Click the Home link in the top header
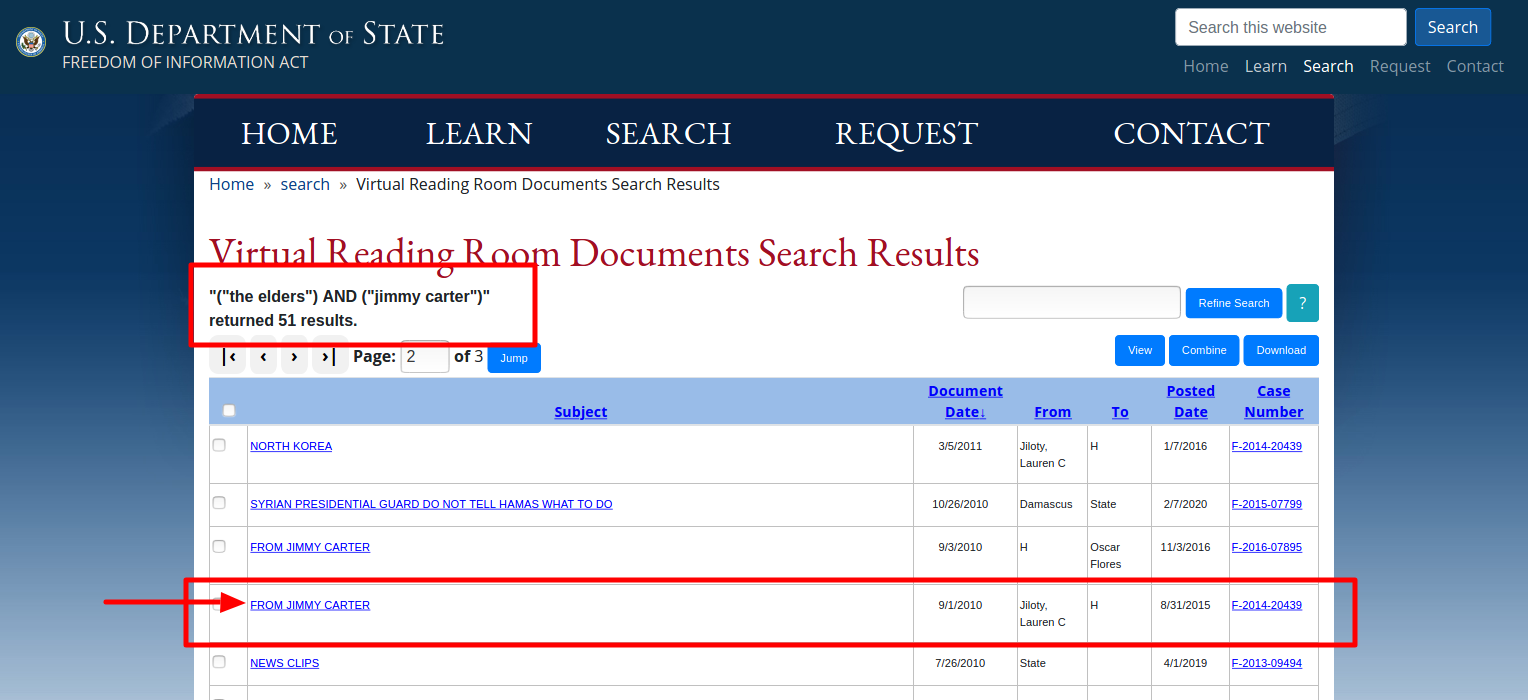Screen dimensions: 1528x700 [1206, 66]
